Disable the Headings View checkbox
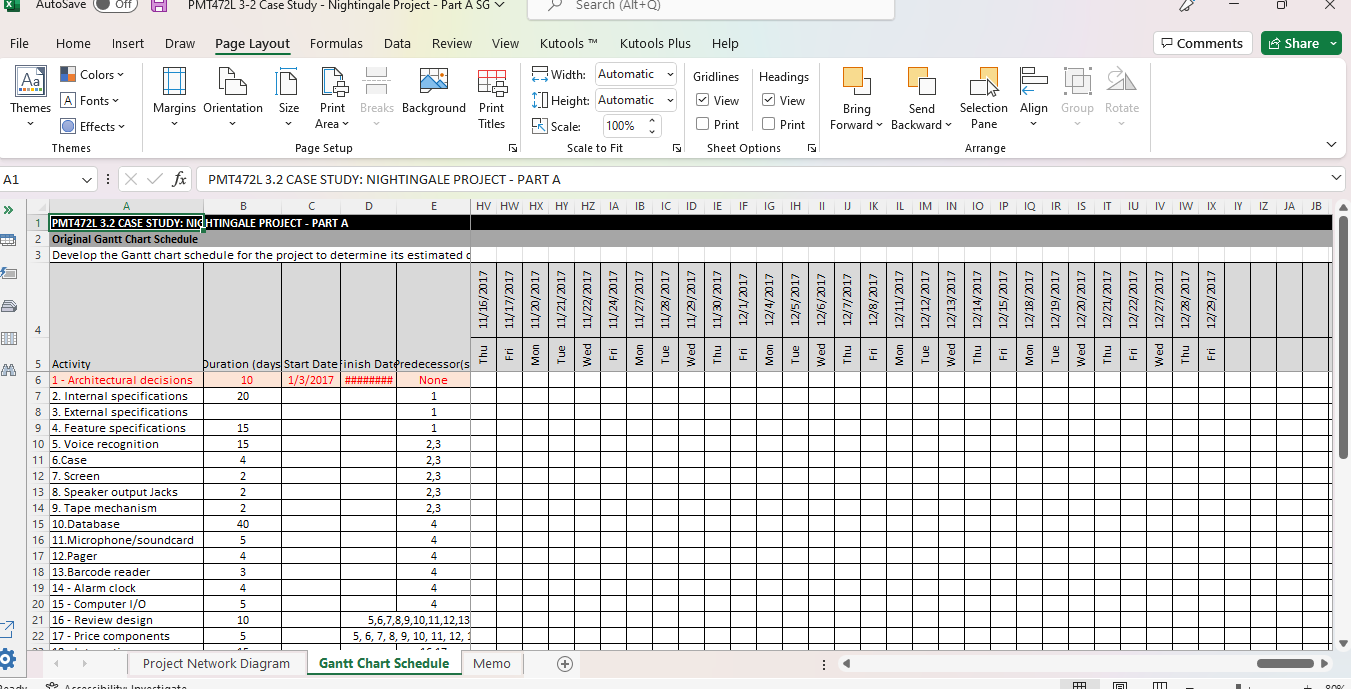This screenshot has width=1351, height=689. [766, 99]
